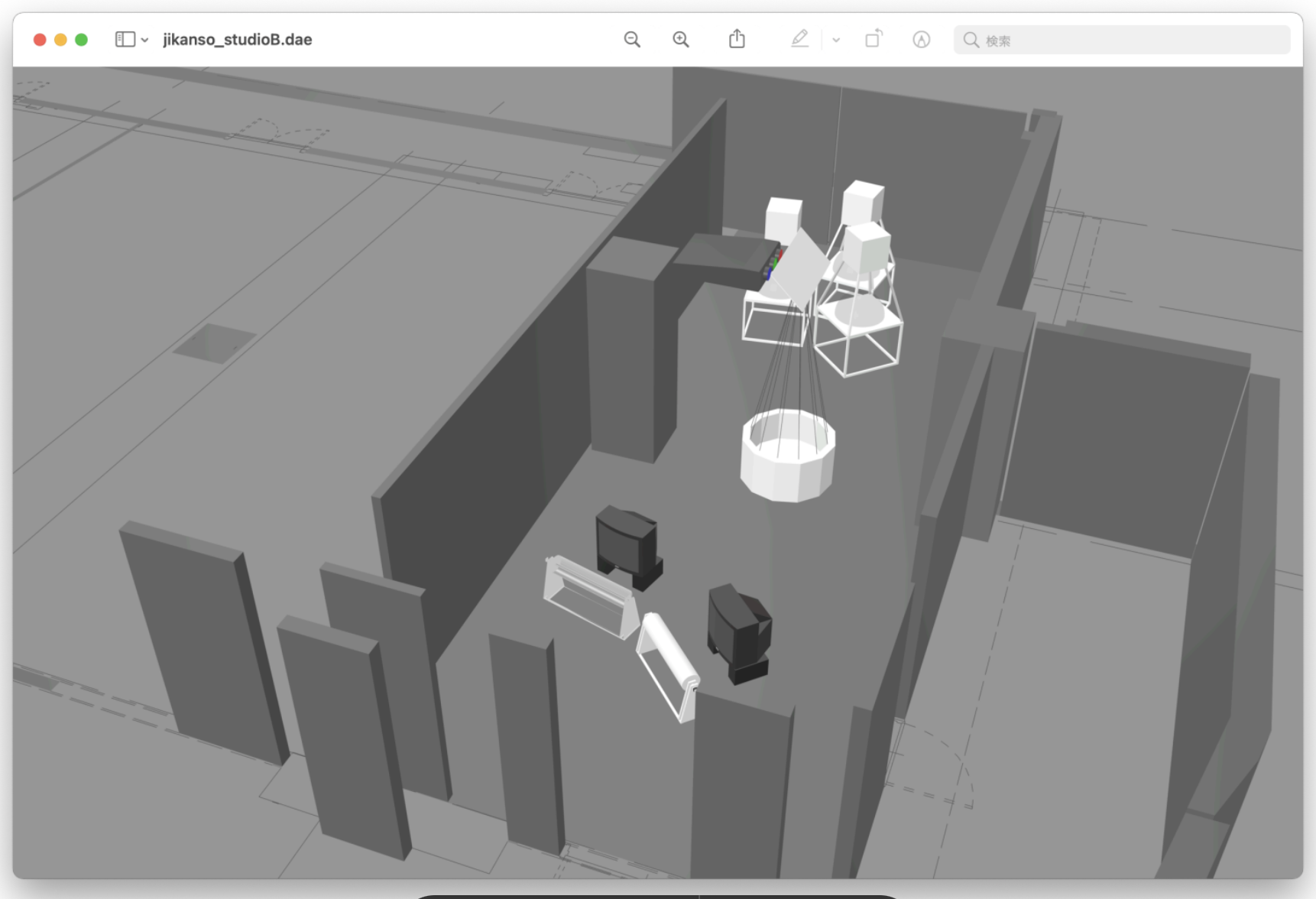Viewport: 1316px width, 899px height.
Task: Expand the sidebar view options chevron
Action: (144, 41)
